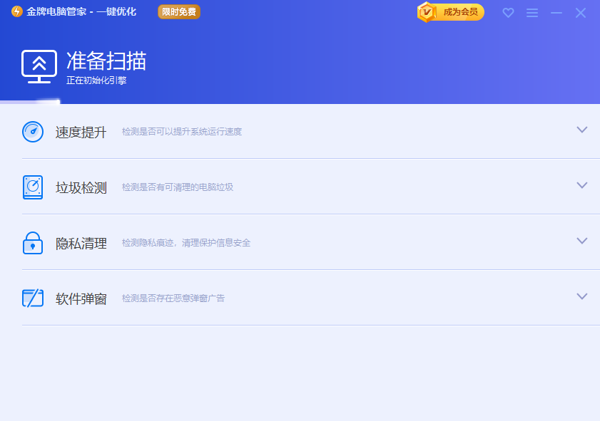The image size is (600, 421).
Task: Click the 速度提升 speedometer icon
Action: 33,131
